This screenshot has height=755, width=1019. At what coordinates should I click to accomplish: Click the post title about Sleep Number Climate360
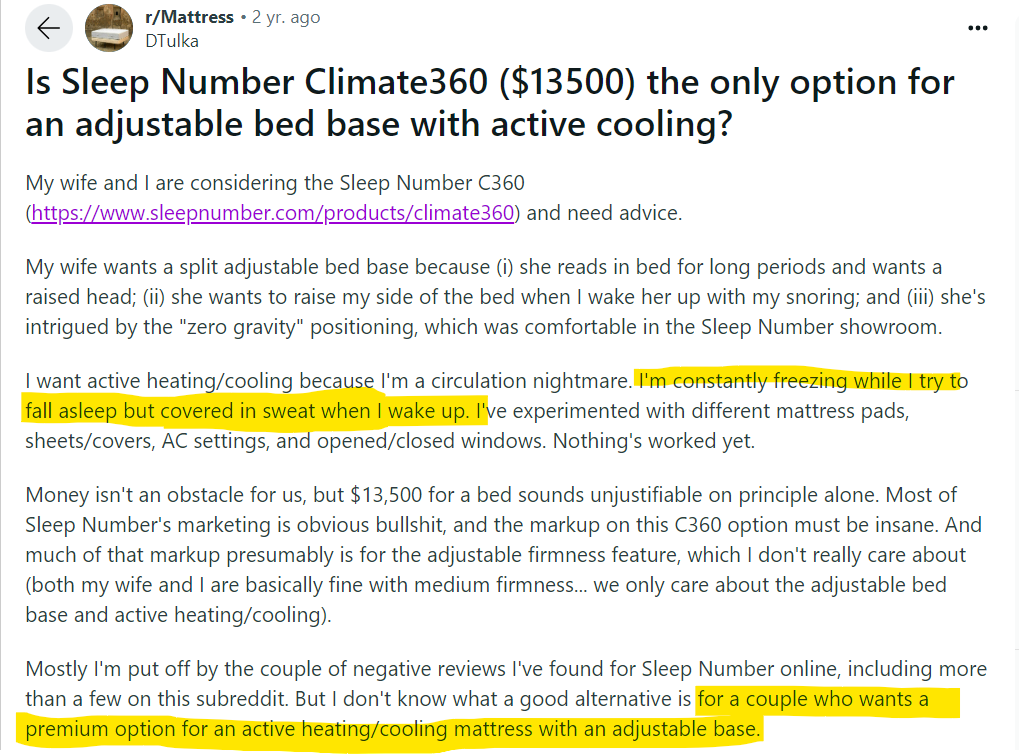pos(490,105)
